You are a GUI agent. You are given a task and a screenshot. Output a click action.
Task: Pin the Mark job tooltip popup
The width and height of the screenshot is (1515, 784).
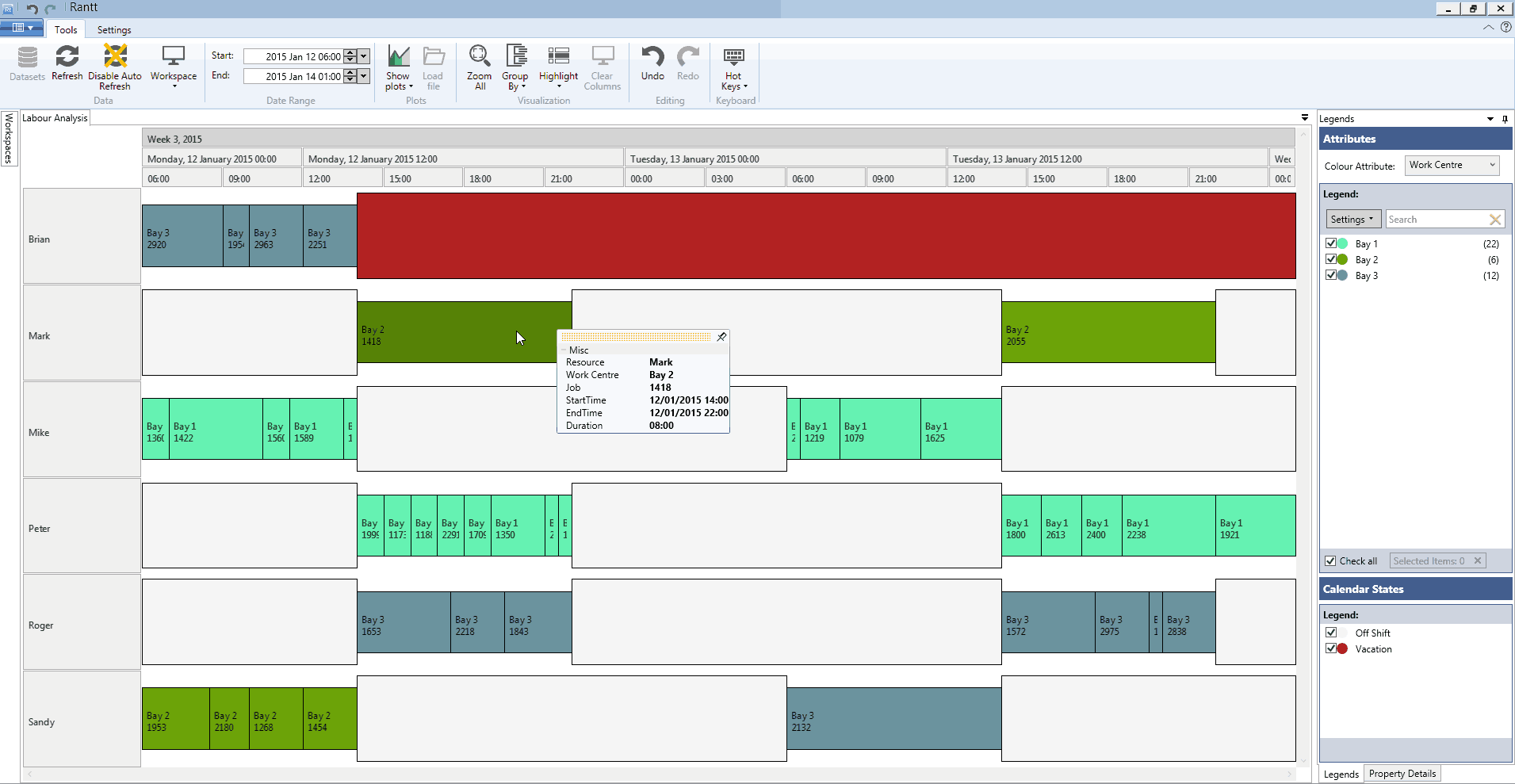pyautogui.click(x=721, y=337)
